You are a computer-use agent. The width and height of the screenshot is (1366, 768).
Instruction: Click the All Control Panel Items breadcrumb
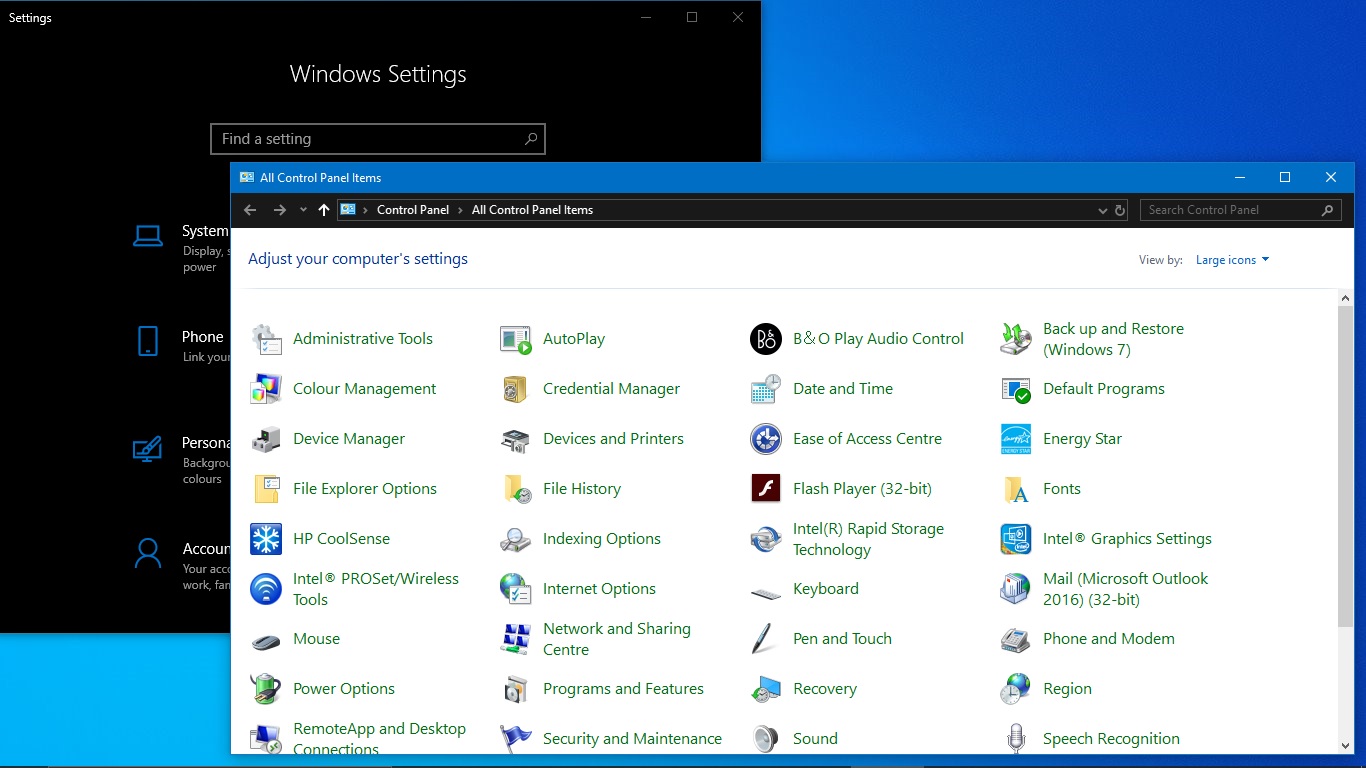(532, 210)
